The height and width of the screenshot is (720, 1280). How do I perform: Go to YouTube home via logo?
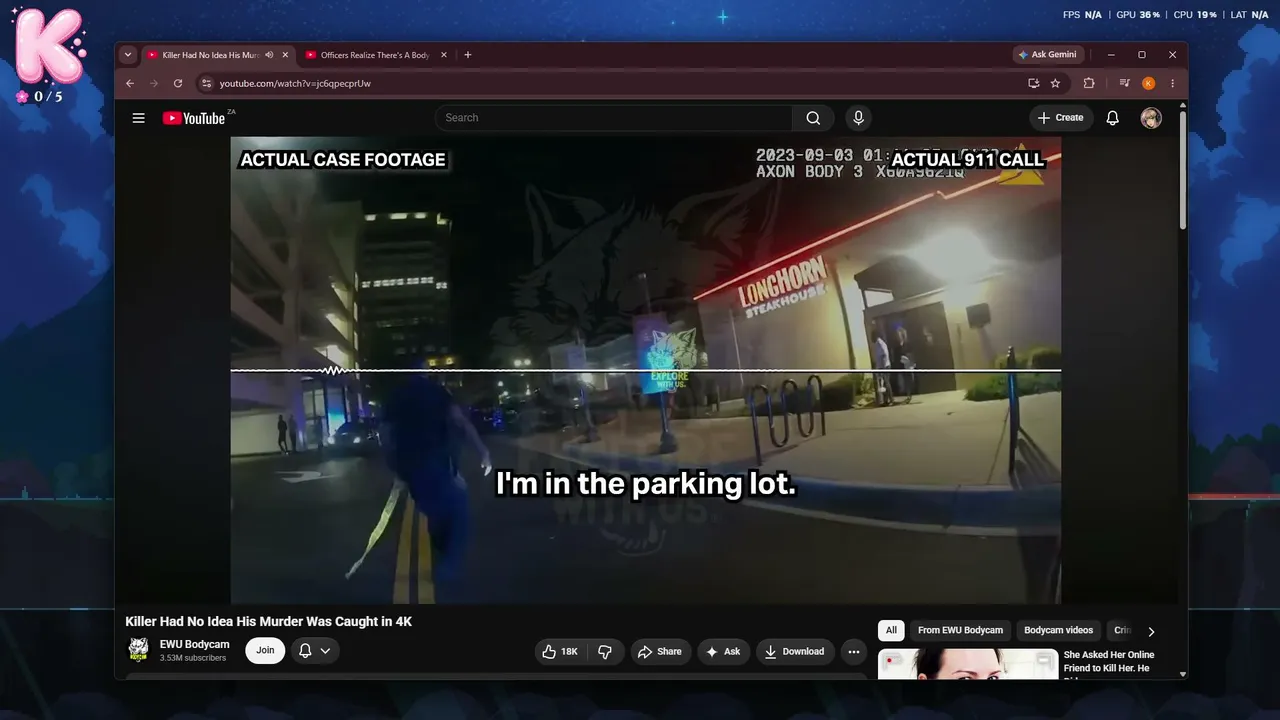point(194,118)
